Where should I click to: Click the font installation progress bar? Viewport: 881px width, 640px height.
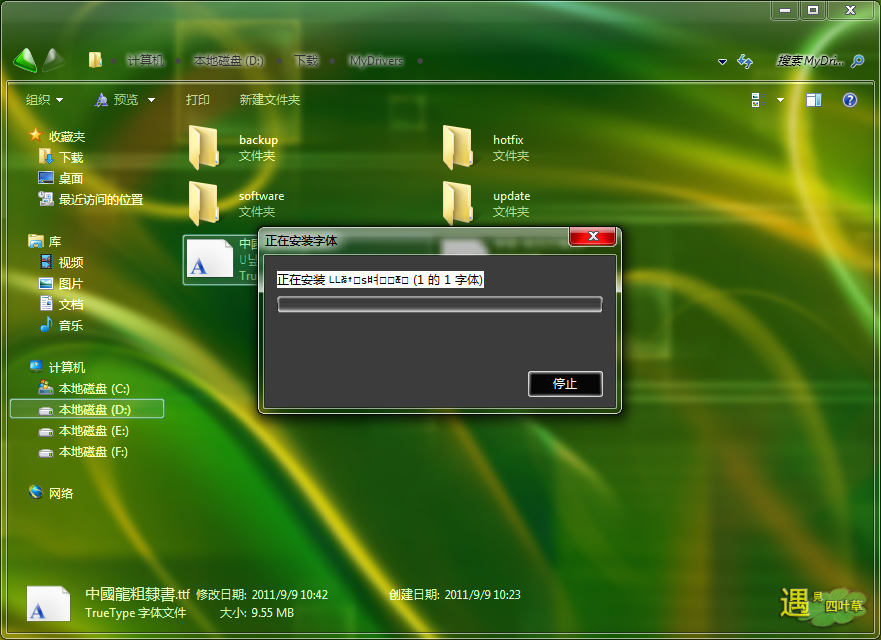pyautogui.click(x=439, y=305)
